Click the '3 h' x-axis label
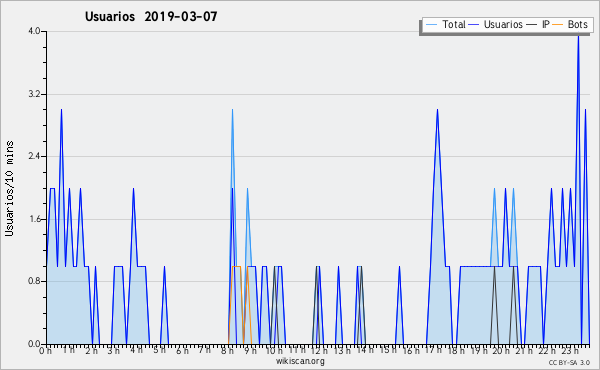This screenshot has width=600, height=370. tap(114, 351)
